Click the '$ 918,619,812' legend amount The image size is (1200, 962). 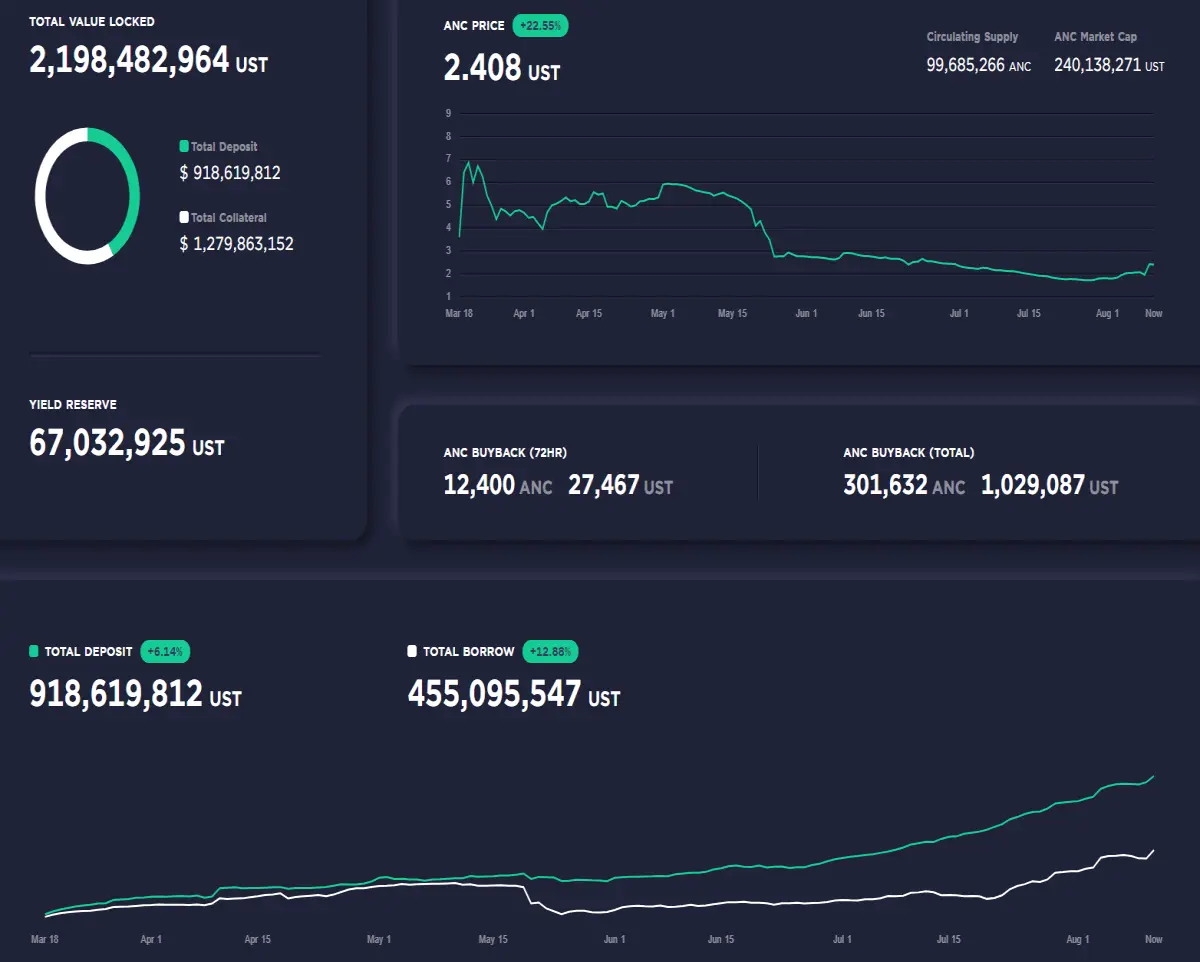[x=230, y=173]
